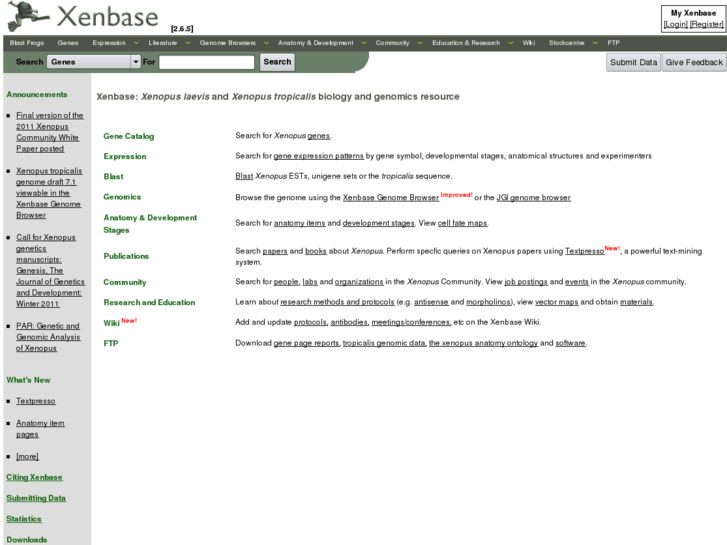Open research methods and protocols link

tap(337, 302)
